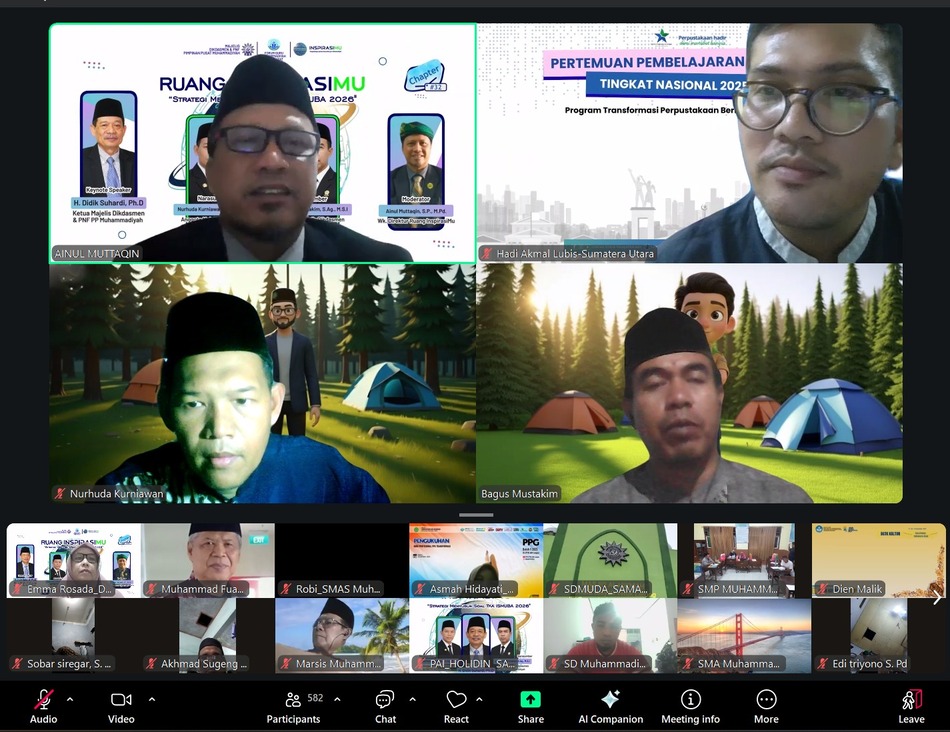The width and height of the screenshot is (950, 732).
Task: Expand audio options arrow next to Audio
Action: point(70,699)
